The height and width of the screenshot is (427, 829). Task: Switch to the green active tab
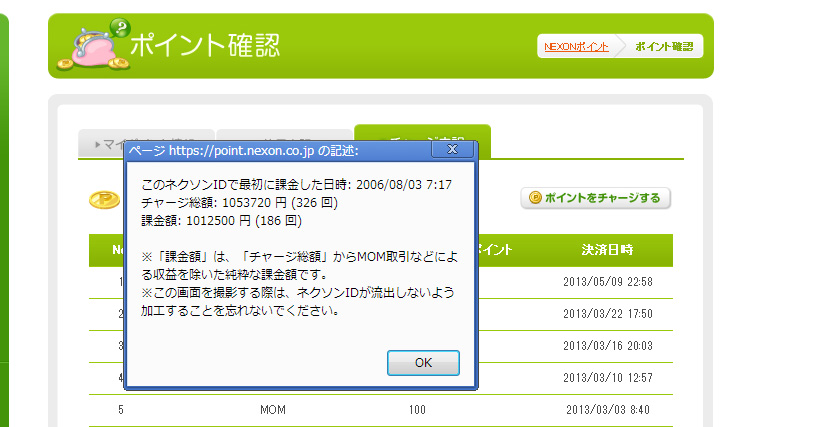tap(422, 142)
